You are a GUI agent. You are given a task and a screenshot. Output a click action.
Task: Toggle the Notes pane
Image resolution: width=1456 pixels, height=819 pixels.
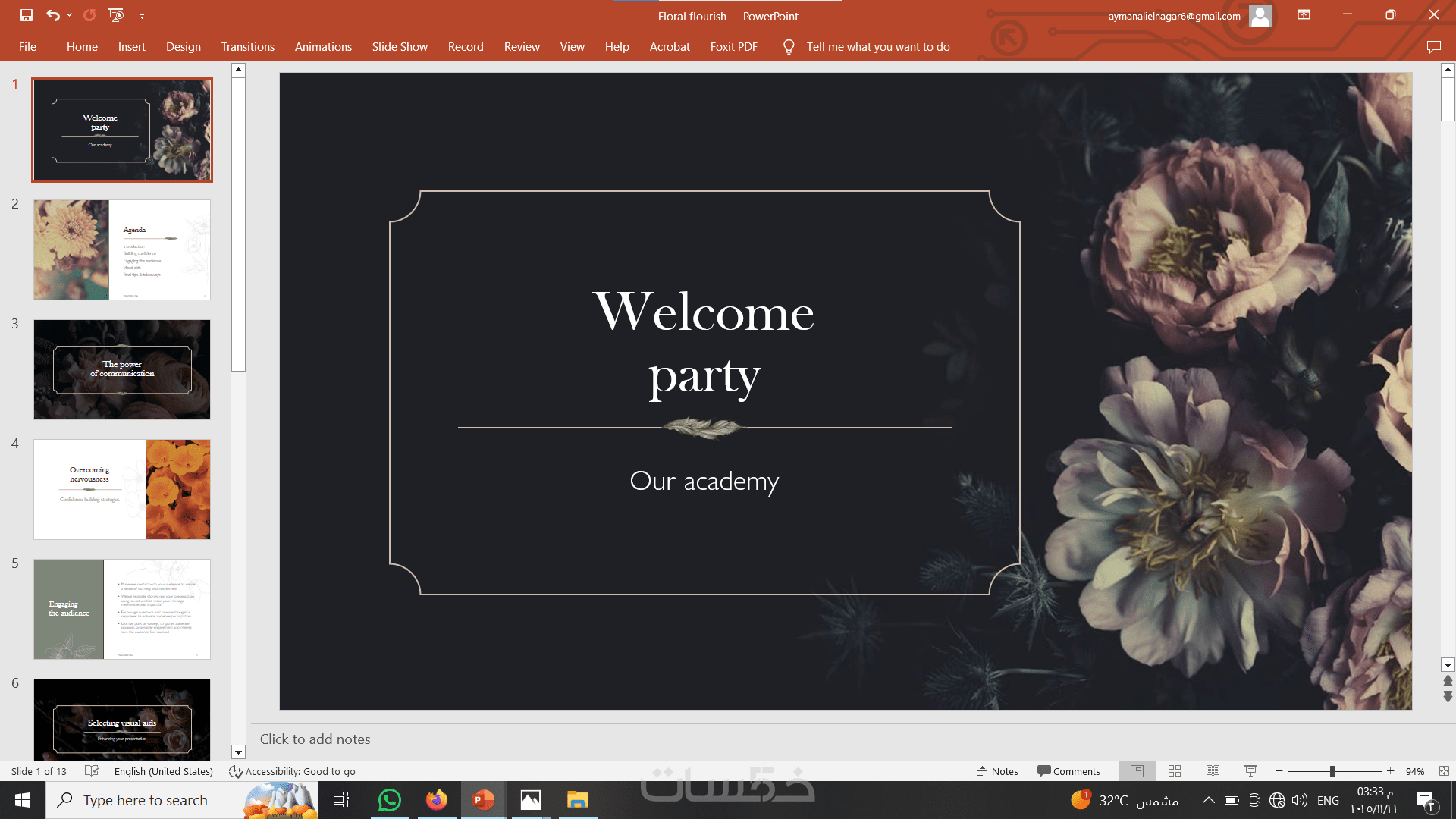point(998,771)
